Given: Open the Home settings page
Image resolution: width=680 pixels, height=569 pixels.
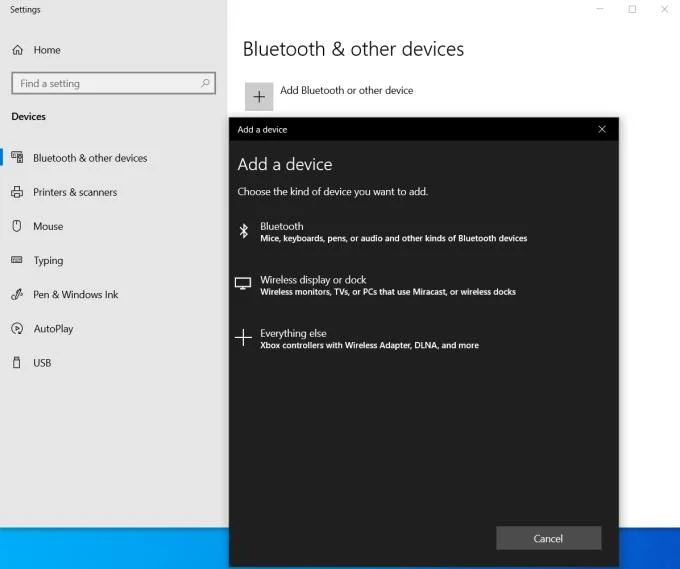Looking at the screenshot, I should 47,50.
